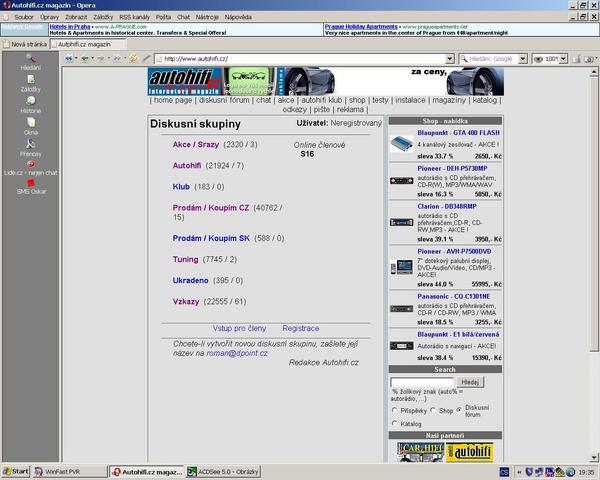Viewport: 600px width, 480px height.
Task: Open the Hledání search panel
Action: point(31,62)
